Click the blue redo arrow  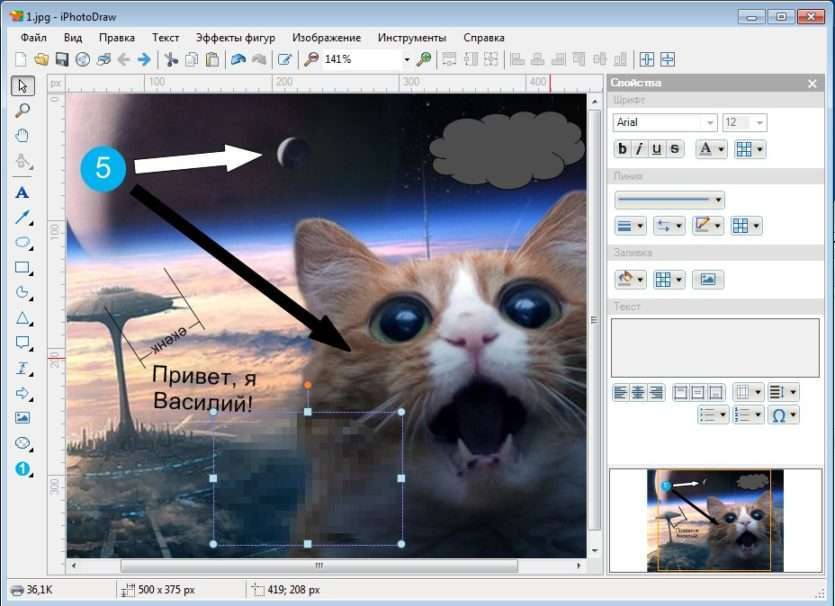[x=144, y=59]
